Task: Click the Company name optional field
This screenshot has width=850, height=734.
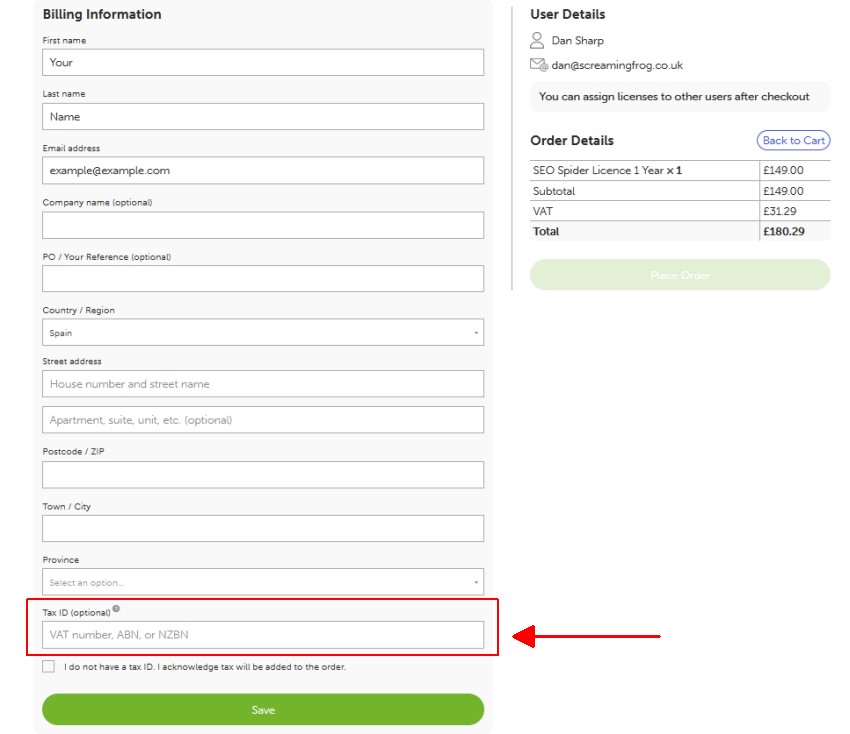Action: coord(262,225)
